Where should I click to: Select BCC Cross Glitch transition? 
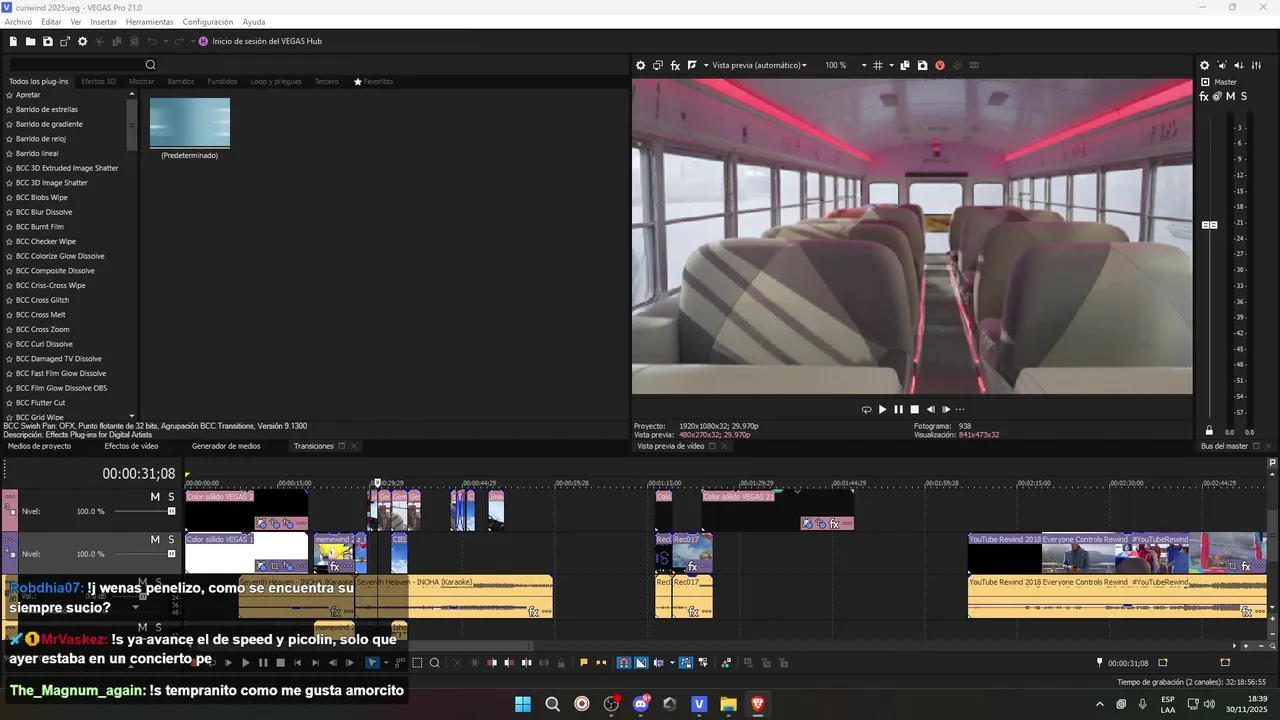(x=42, y=300)
